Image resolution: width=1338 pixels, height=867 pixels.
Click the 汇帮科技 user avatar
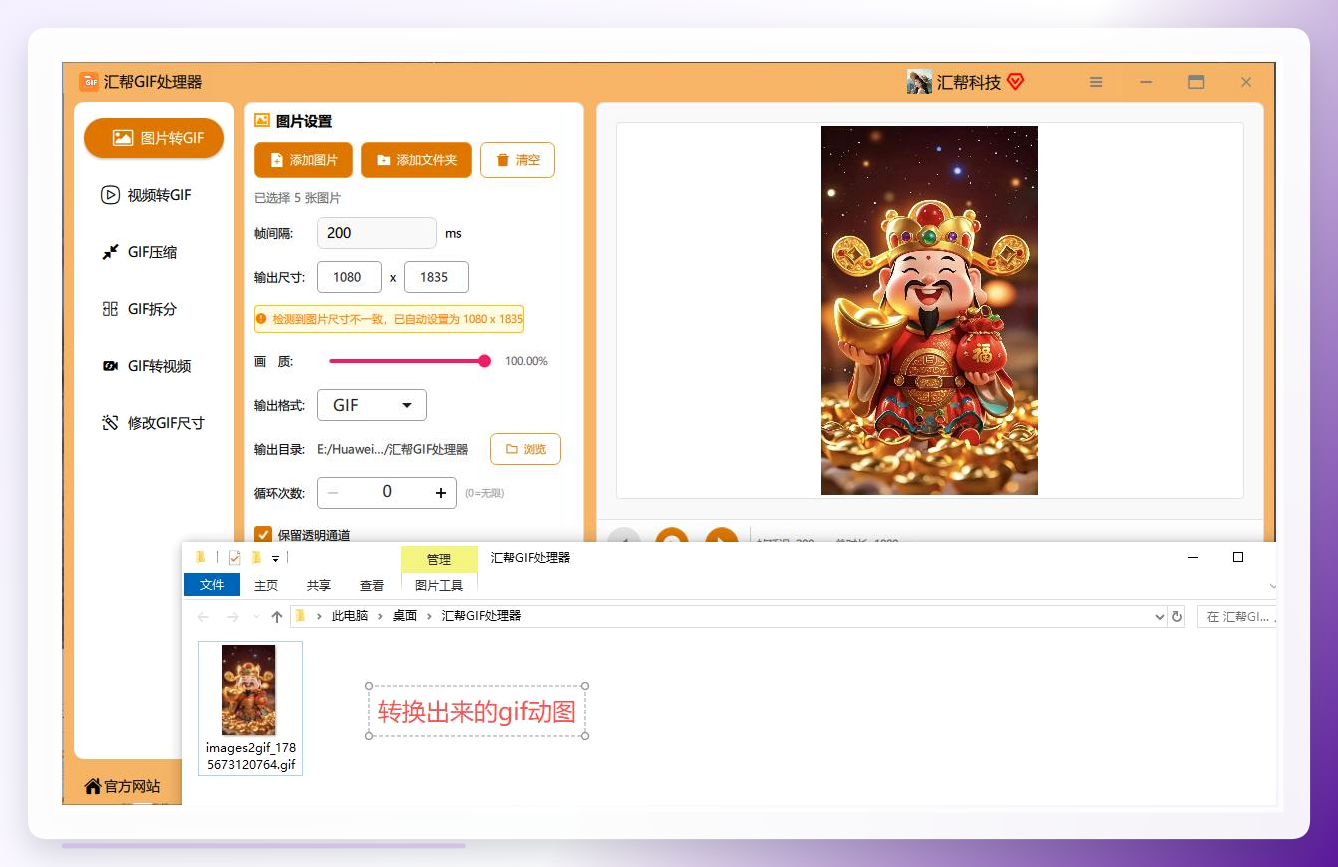919,82
